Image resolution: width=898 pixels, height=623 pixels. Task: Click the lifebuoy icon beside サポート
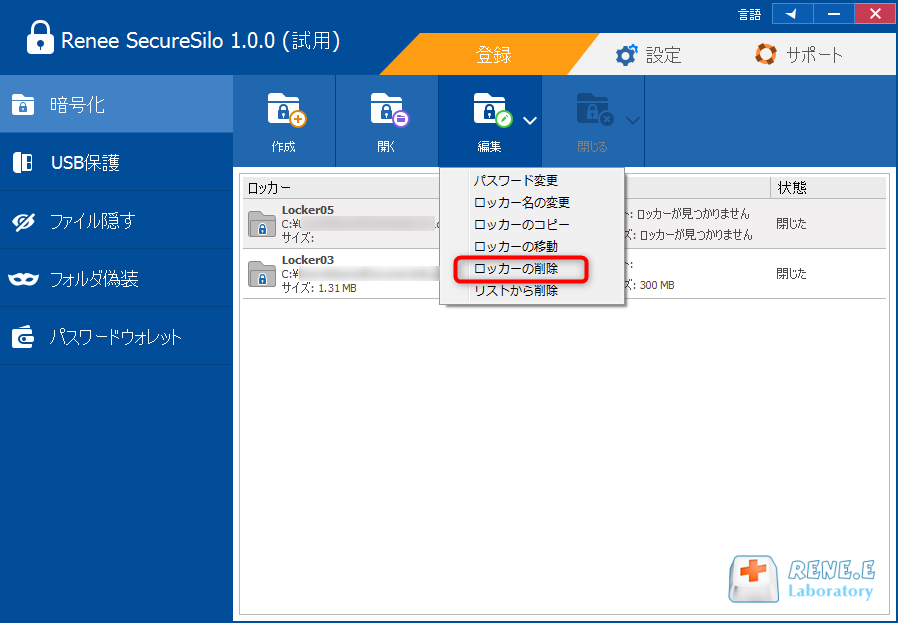(766, 54)
